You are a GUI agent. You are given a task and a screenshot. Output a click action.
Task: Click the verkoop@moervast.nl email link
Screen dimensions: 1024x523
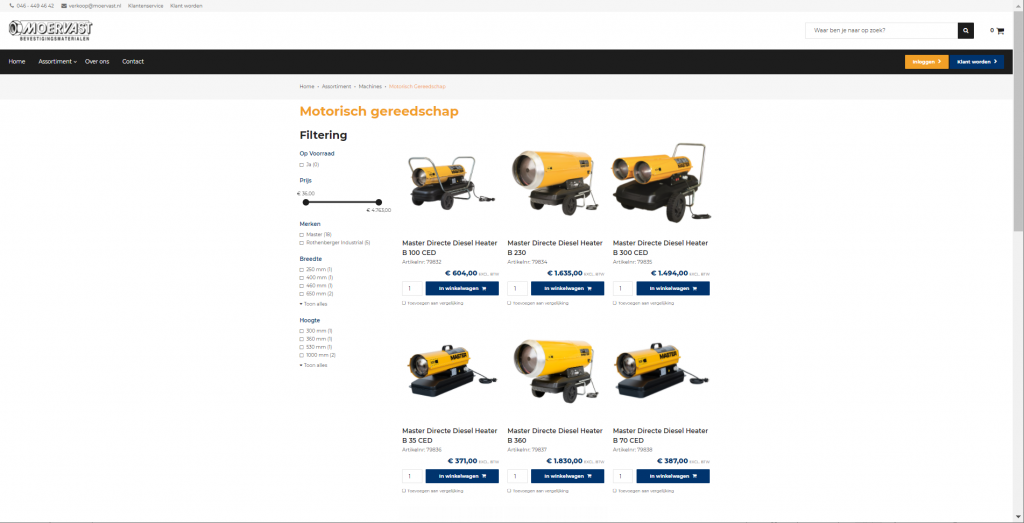pos(91,6)
